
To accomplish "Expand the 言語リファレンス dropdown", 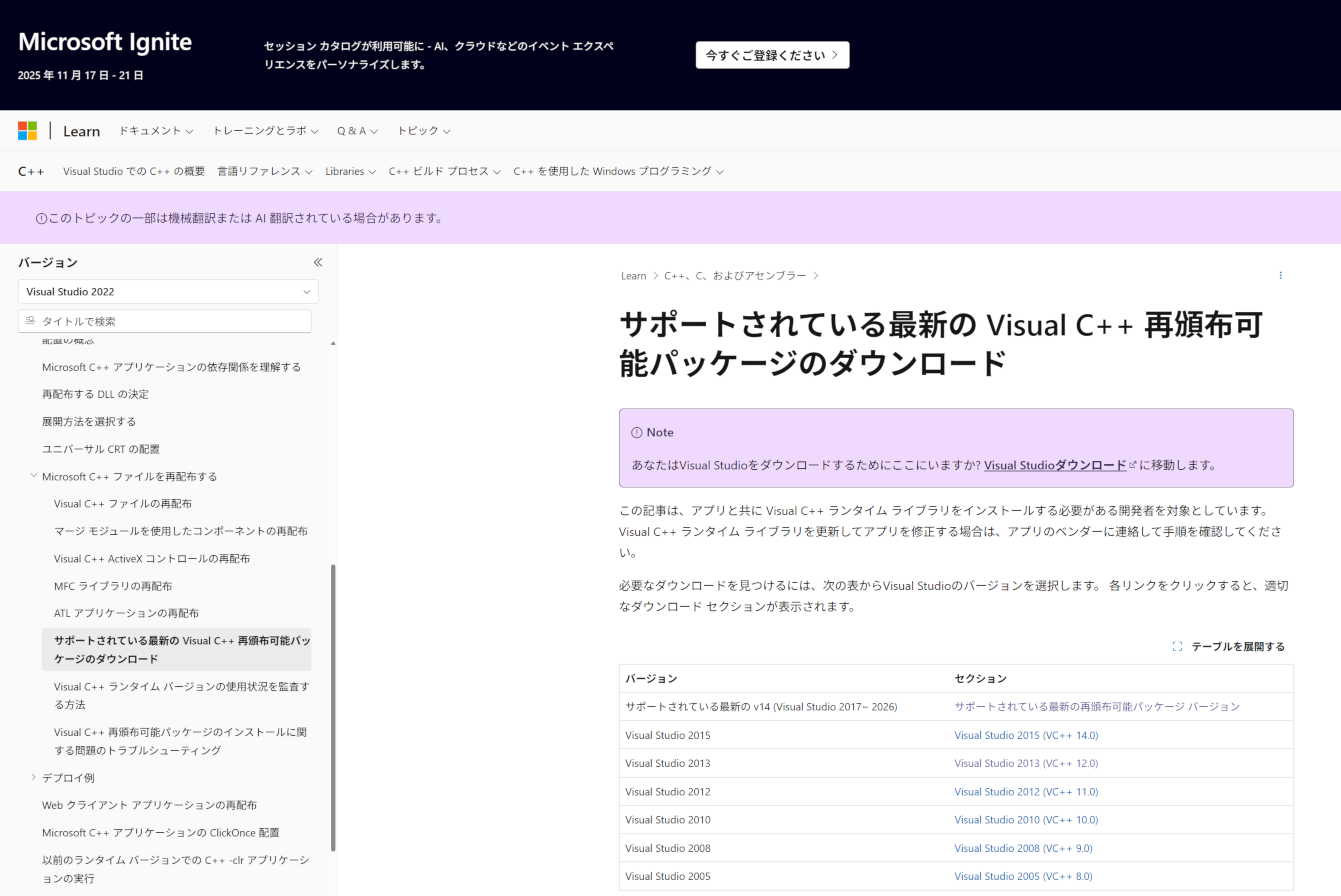I will point(264,171).
